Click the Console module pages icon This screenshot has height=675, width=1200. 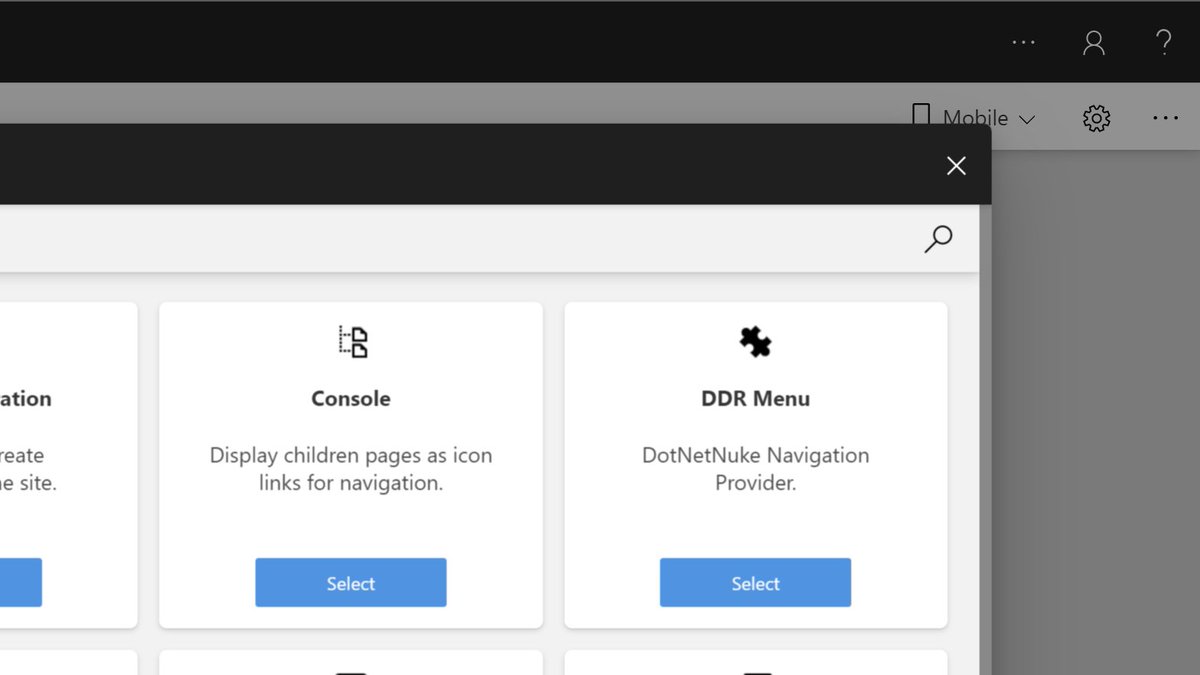(350, 340)
